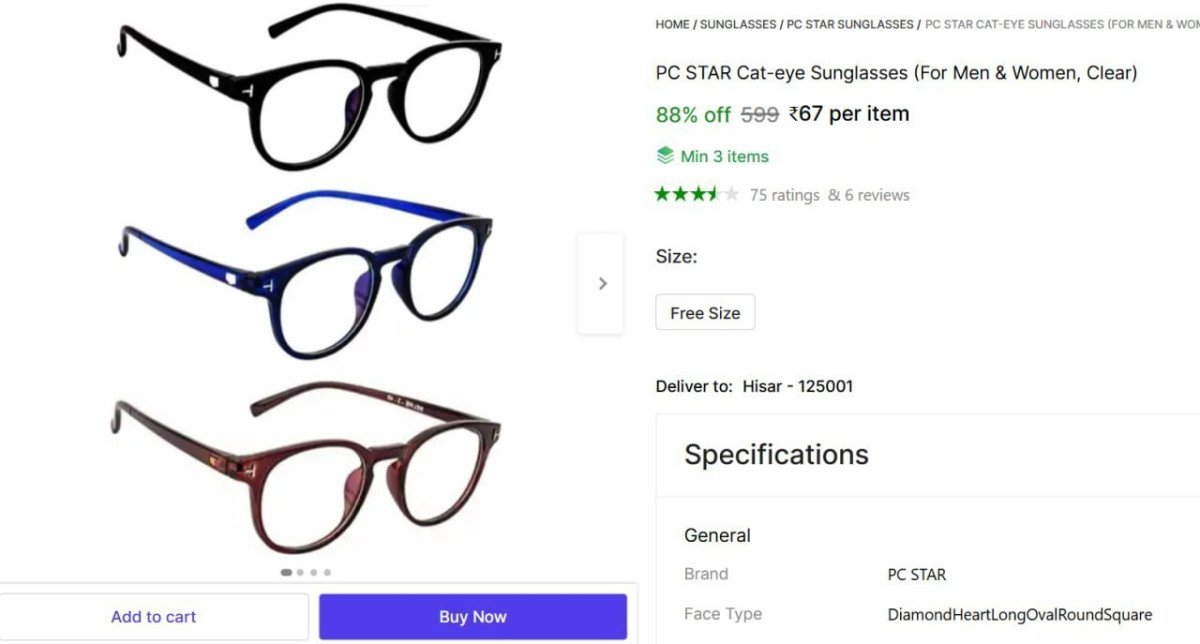The image size is (1200, 644).
Task: Click the 88% off discount label
Action: (694, 115)
